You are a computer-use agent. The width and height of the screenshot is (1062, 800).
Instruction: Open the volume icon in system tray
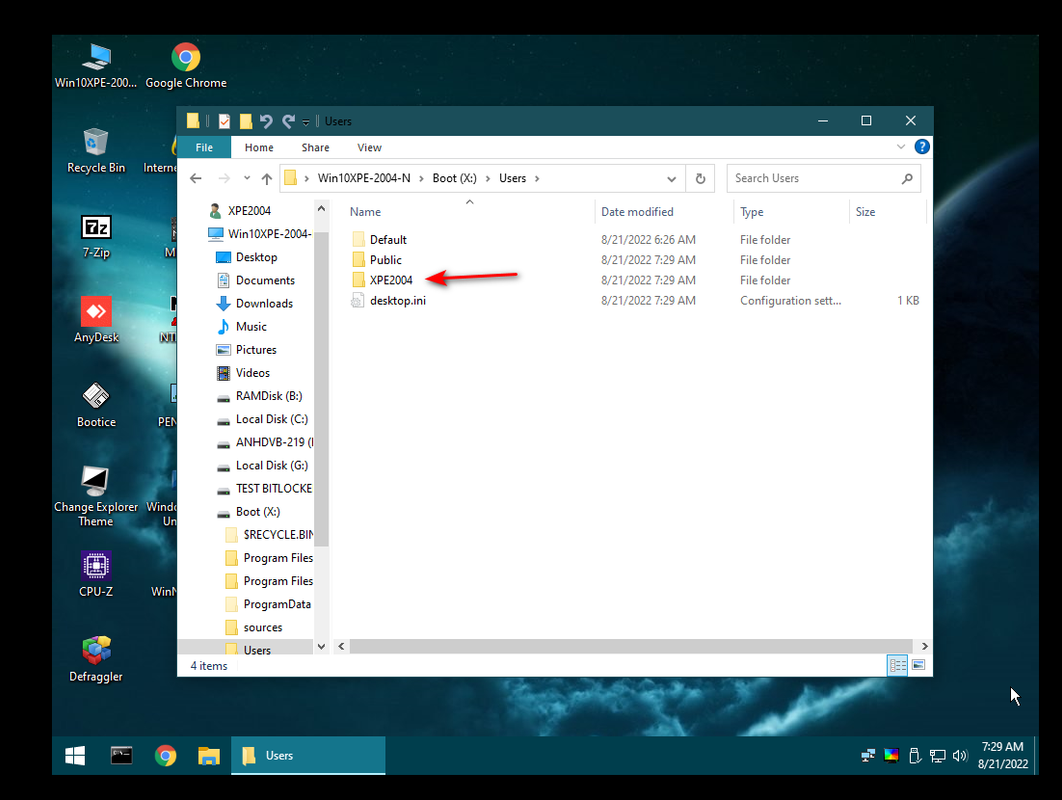960,755
